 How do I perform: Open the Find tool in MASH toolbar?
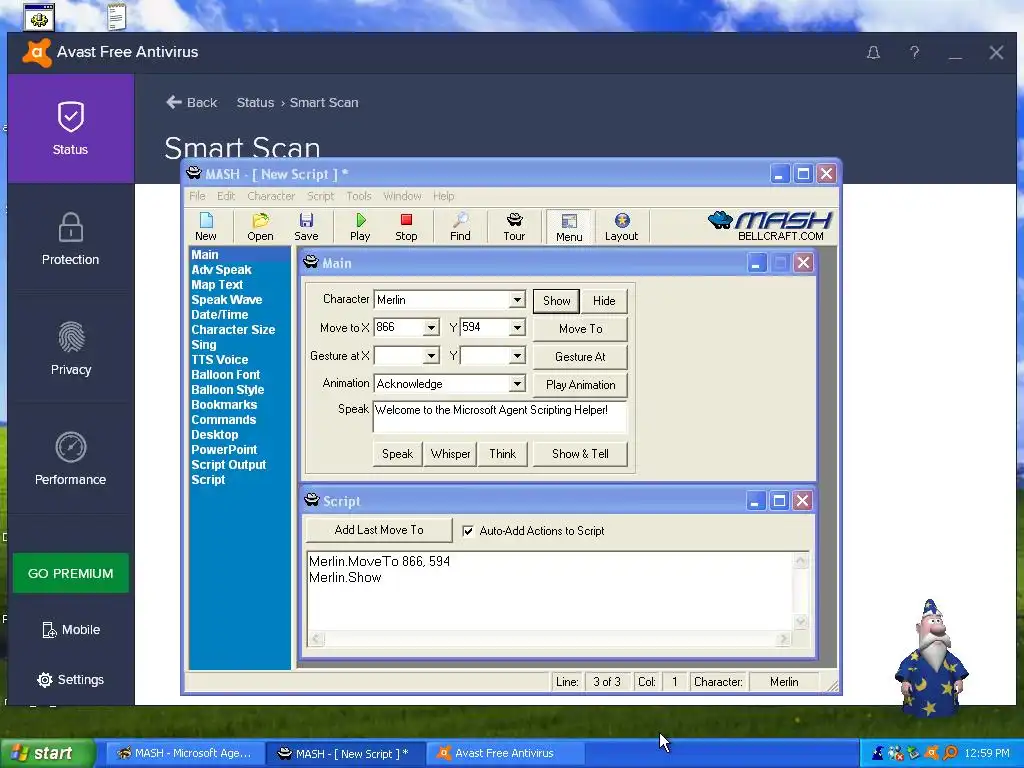tap(460, 227)
